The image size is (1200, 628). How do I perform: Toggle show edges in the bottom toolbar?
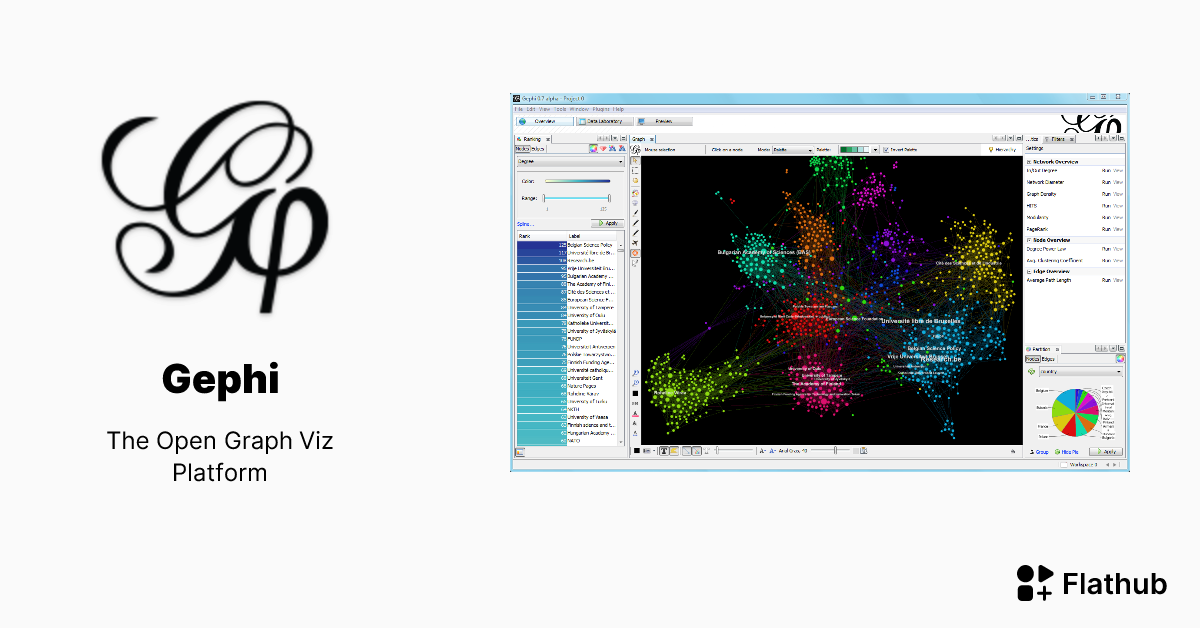[686, 450]
